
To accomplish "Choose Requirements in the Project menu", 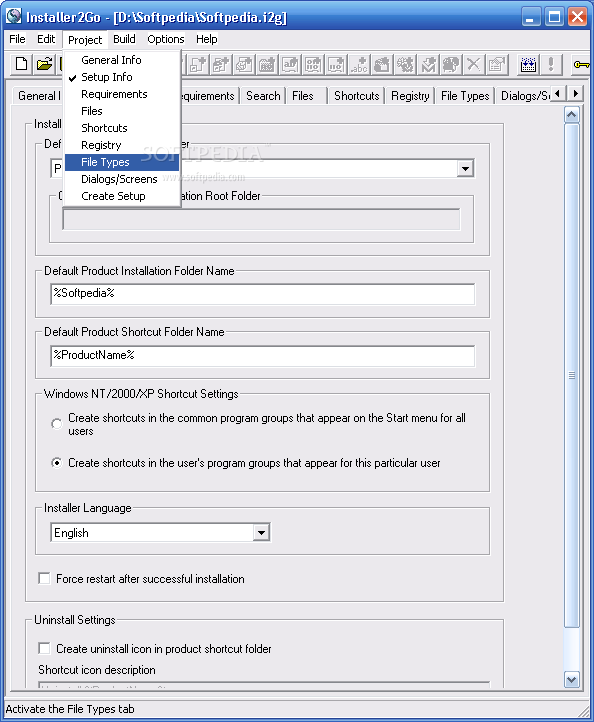I will point(122,94).
